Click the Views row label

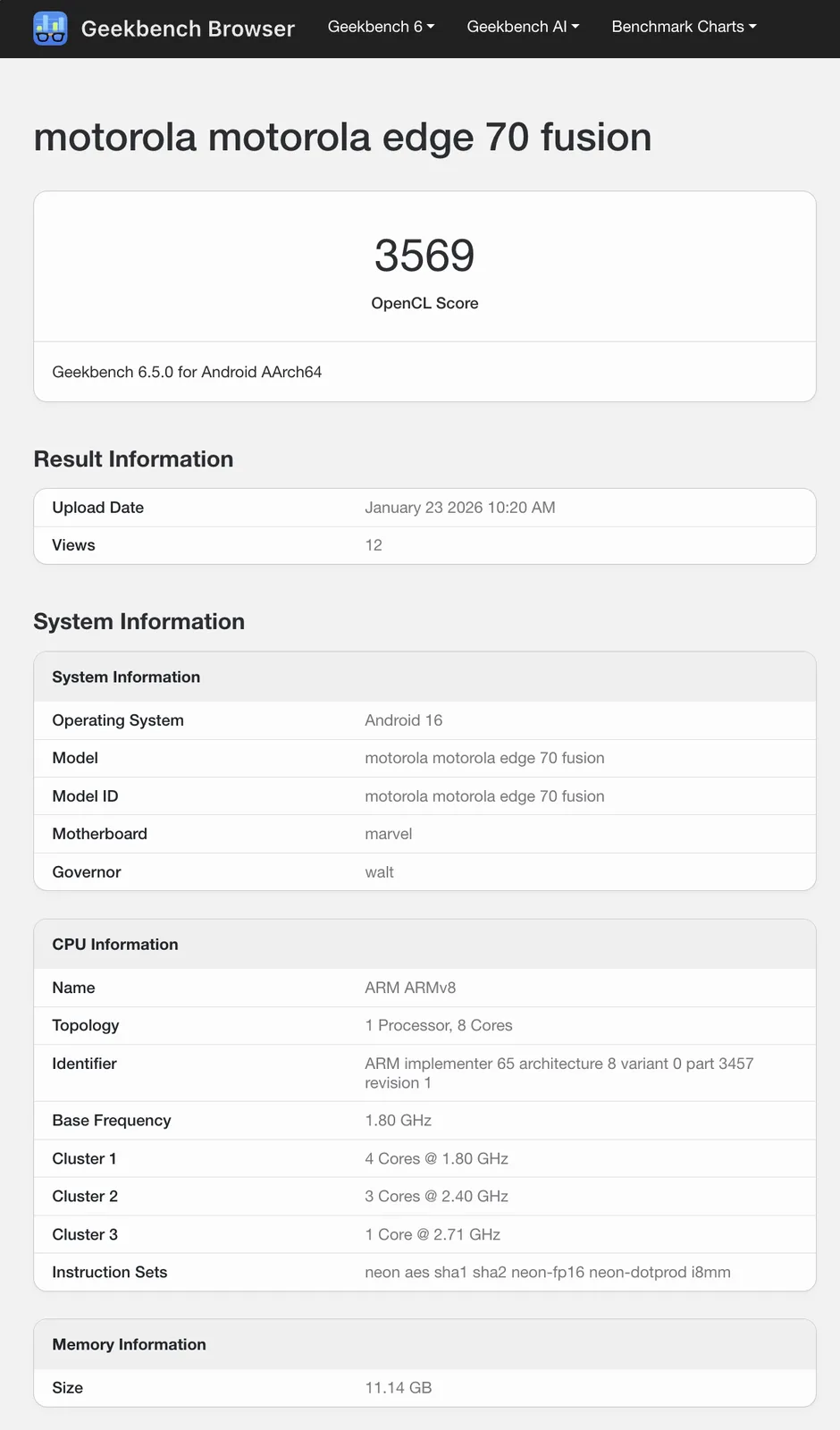click(x=73, y=545)
